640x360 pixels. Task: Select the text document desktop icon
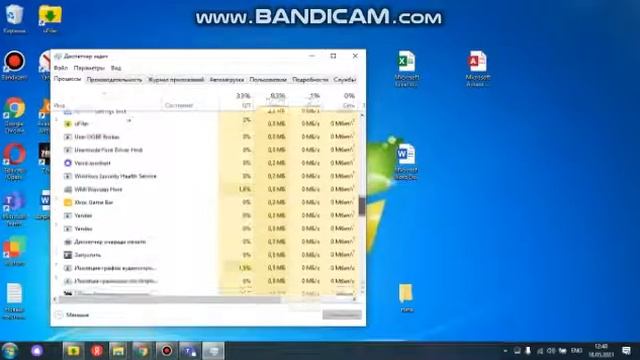coord(14,301)
